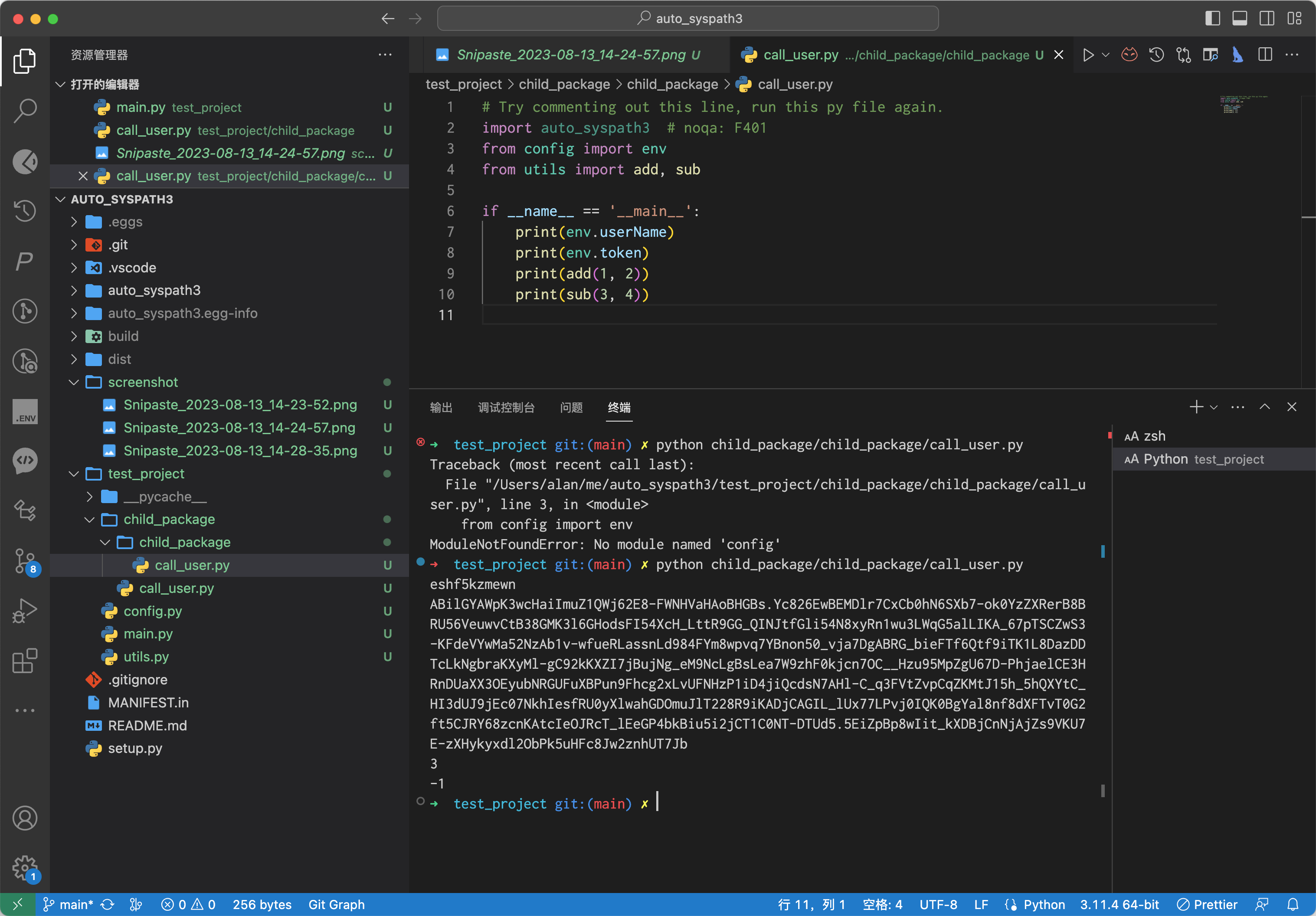Open the Extensions view icon
The image size is (1316, 916).
[x=25, y=661]
